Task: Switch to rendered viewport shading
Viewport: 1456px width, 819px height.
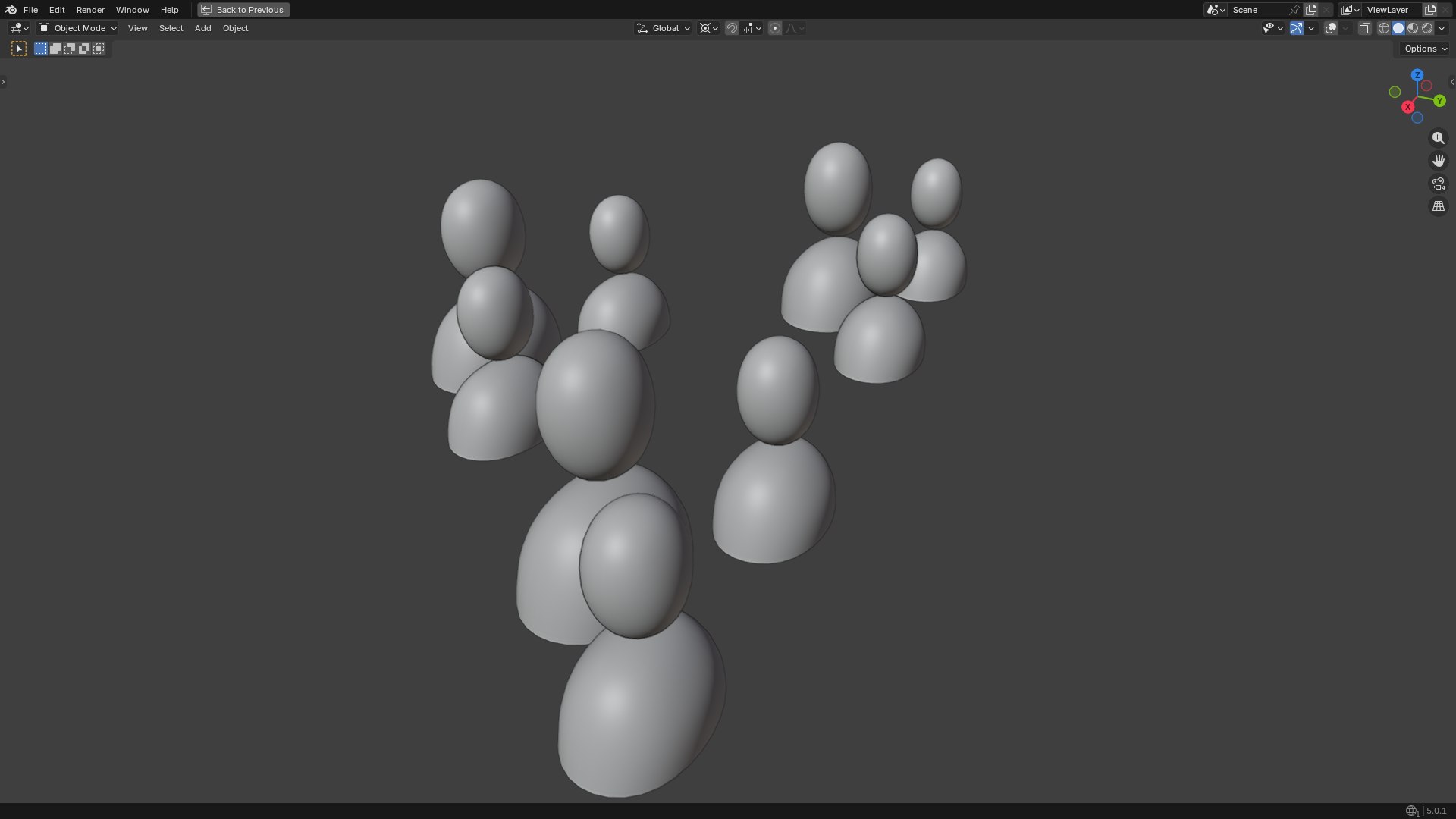Action: pyautogui.click(x=1427, y=28)
